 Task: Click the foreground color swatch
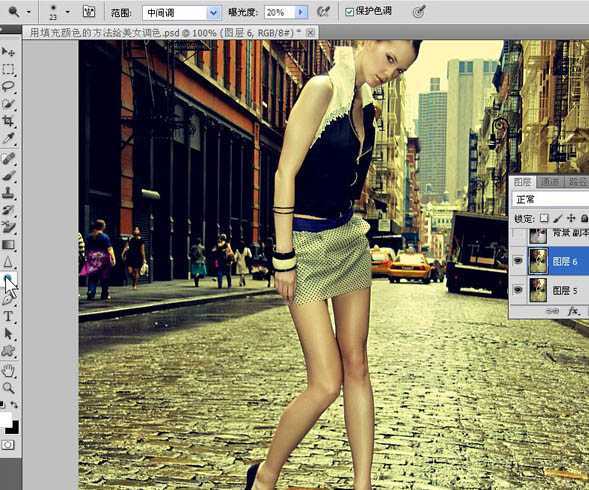click(x=5, y=419)
